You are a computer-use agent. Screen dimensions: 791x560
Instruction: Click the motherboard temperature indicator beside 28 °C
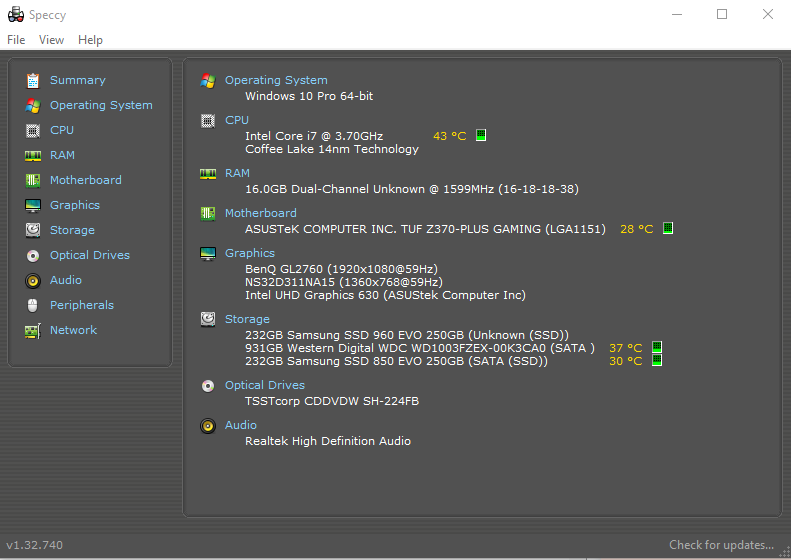tap(668, 228)
